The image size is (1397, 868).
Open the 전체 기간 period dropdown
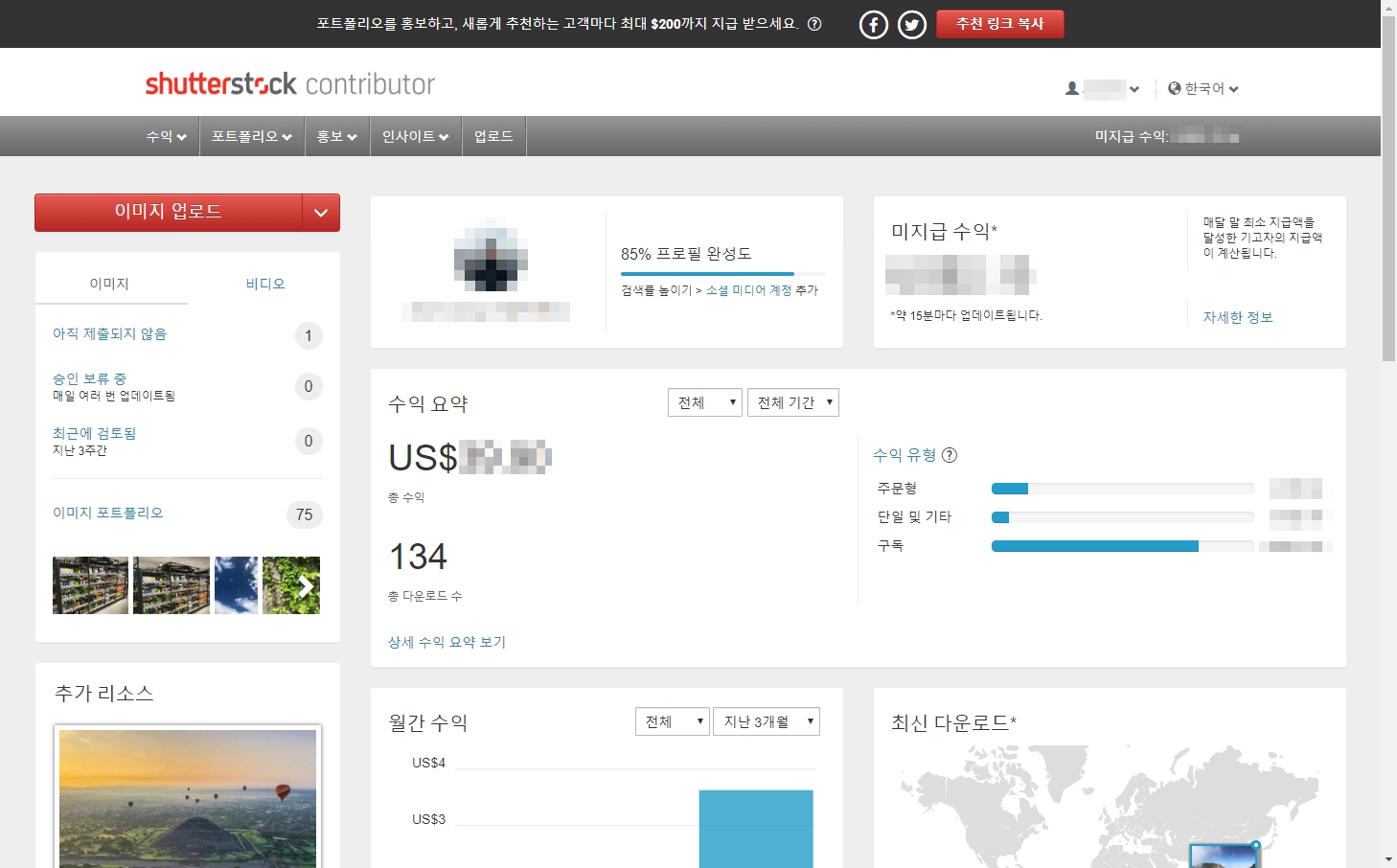(793, 402)
